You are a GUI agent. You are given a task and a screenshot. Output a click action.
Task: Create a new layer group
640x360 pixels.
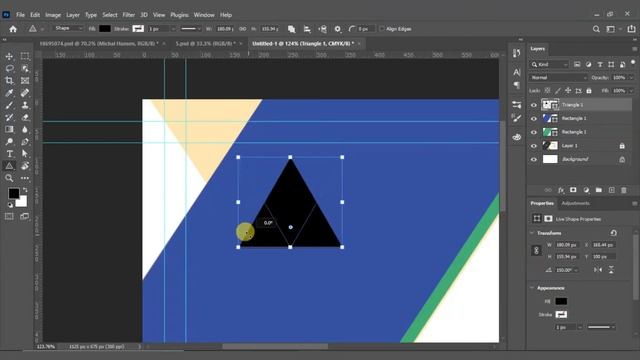(x=599, y=190)
